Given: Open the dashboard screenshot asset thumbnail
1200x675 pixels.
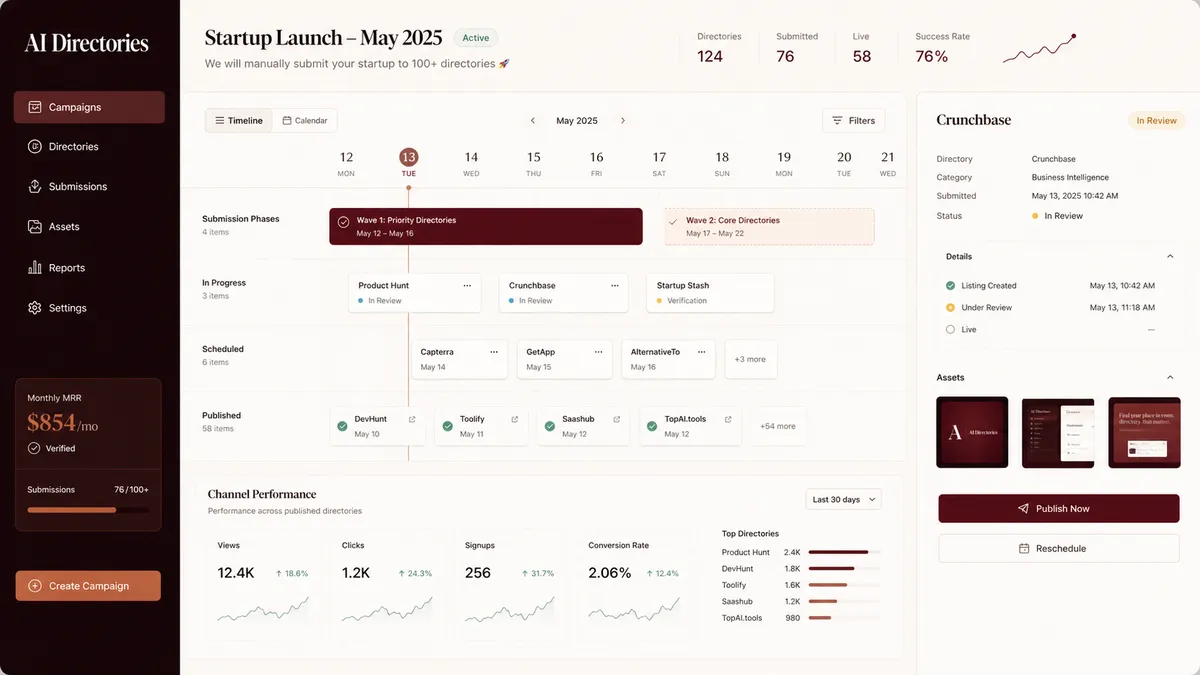Looking at the screenshot, I should 1058,432.
